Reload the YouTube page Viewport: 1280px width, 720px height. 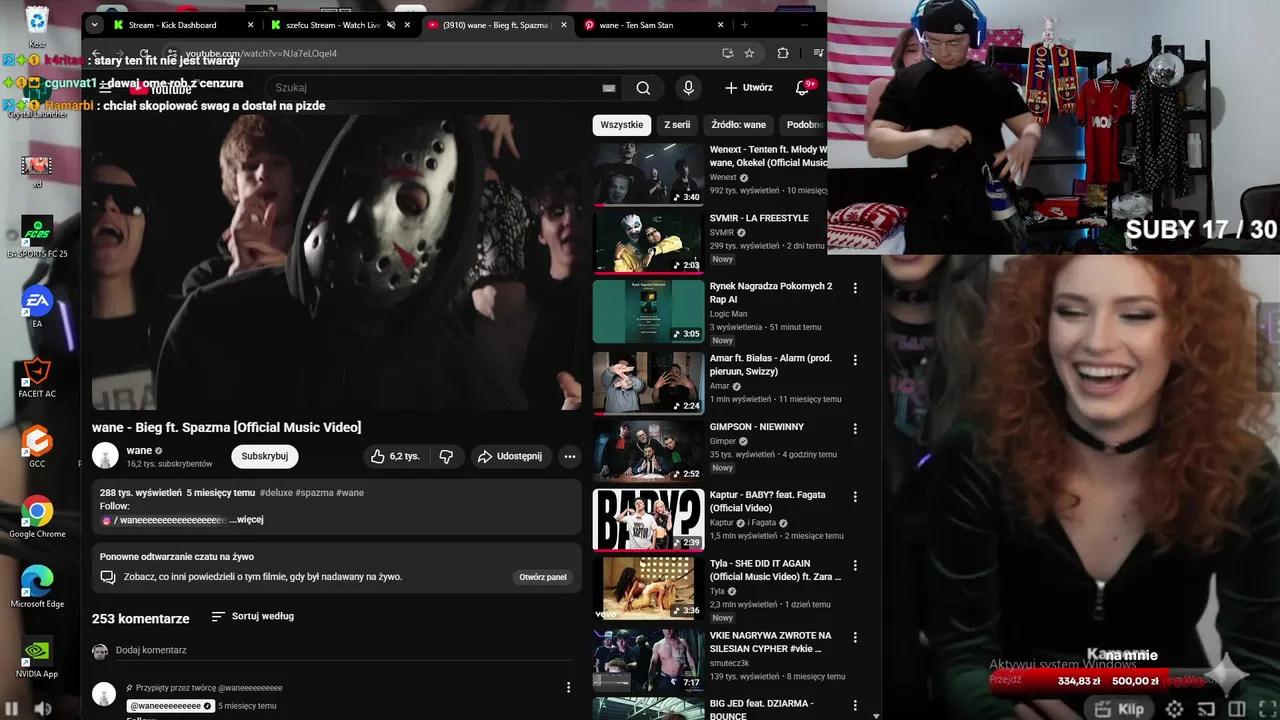(145, 53)
